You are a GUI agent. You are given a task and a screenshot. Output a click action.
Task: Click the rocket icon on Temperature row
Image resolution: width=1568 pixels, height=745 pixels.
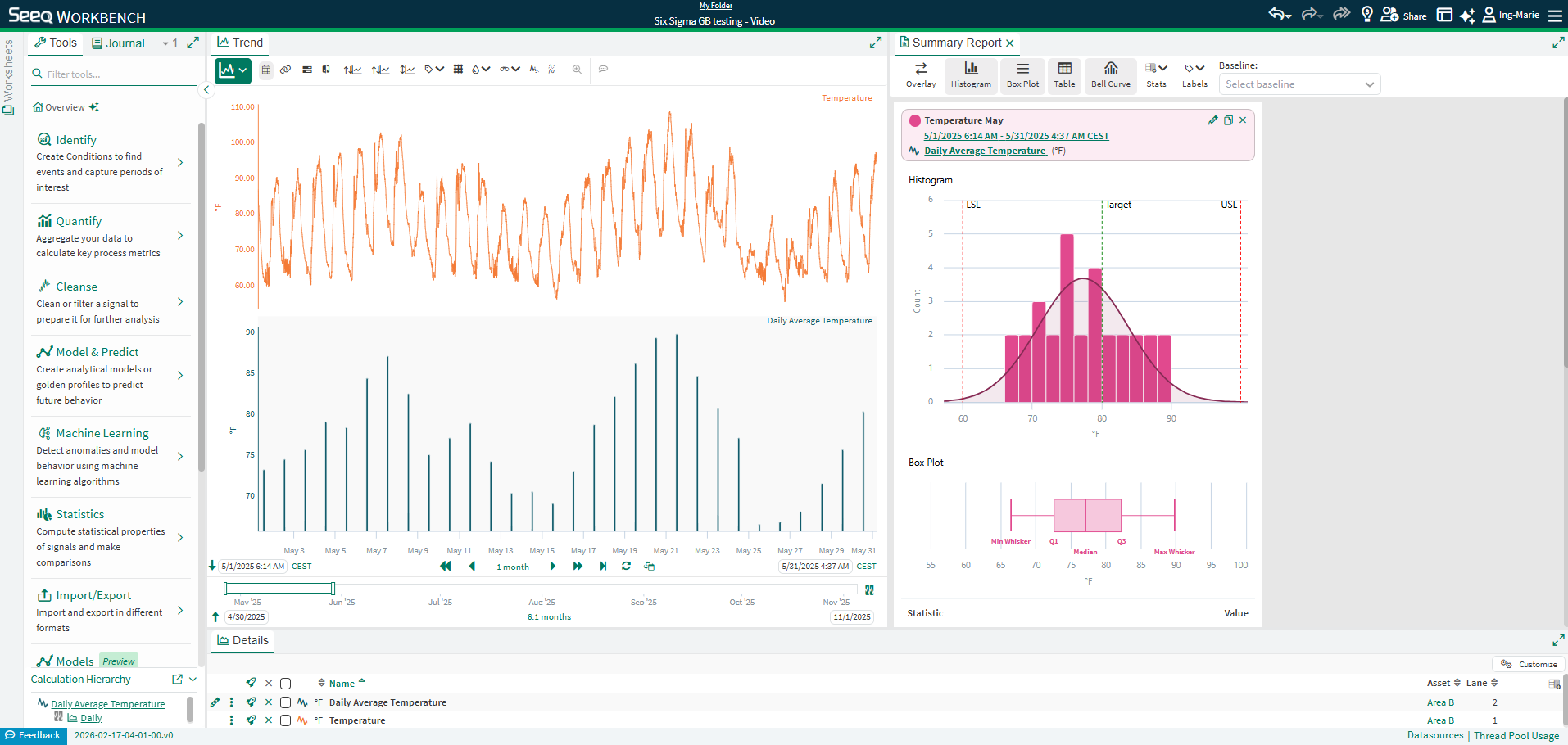coord(252,720)
